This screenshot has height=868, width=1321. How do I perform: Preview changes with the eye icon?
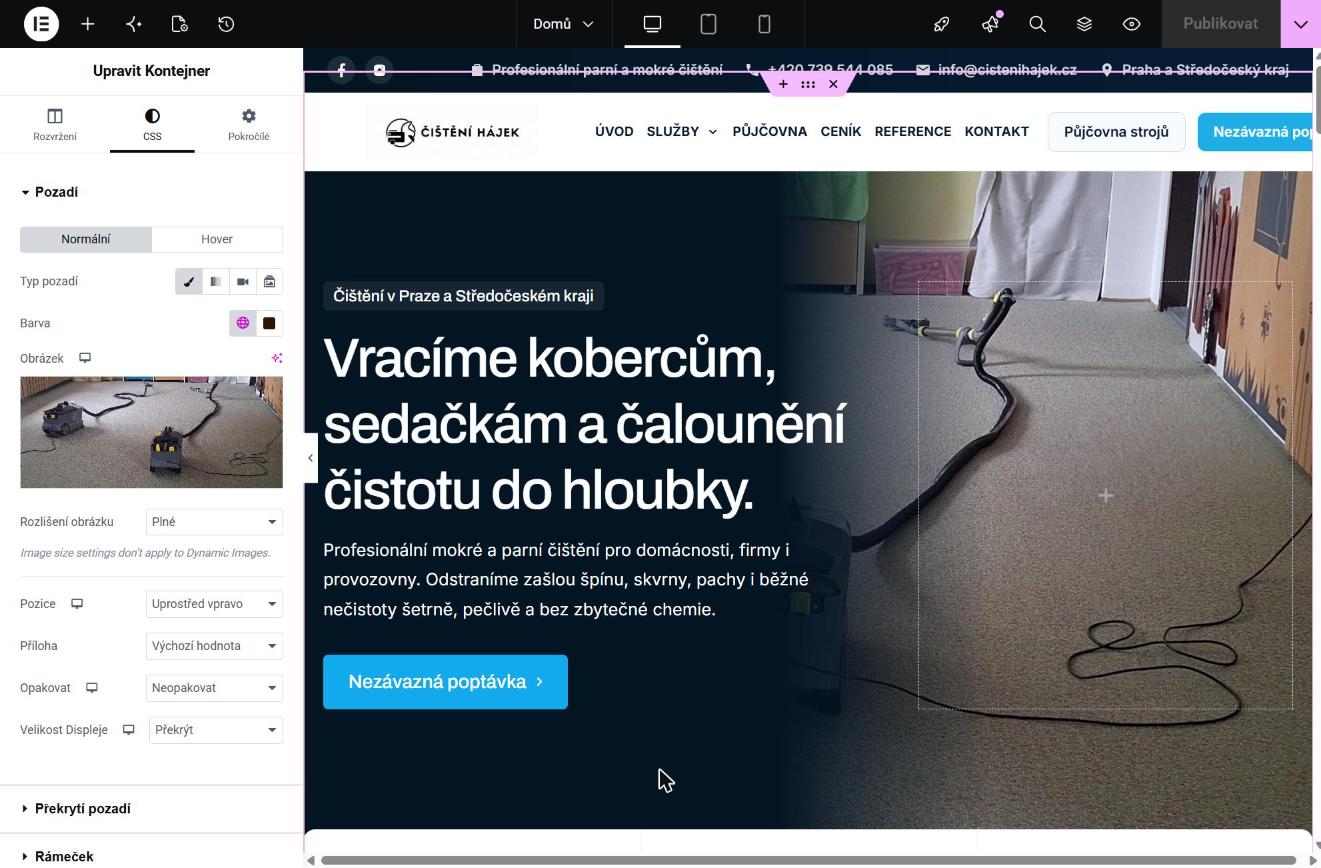tap(1131, 24)
